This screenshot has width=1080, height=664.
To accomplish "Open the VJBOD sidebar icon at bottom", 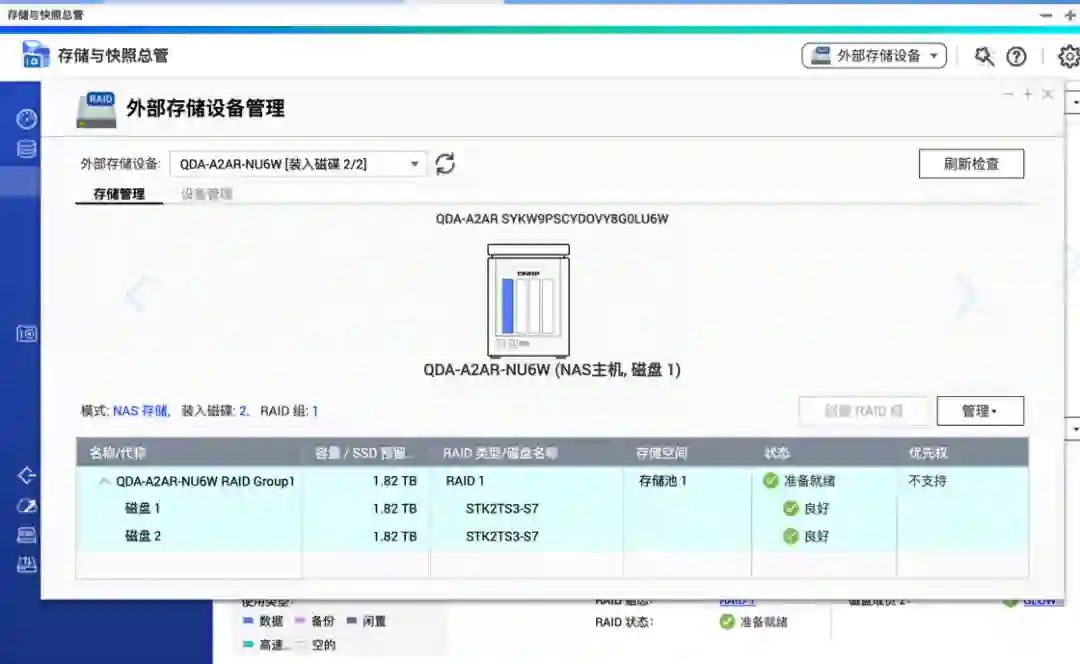I will tap(26, 565).
